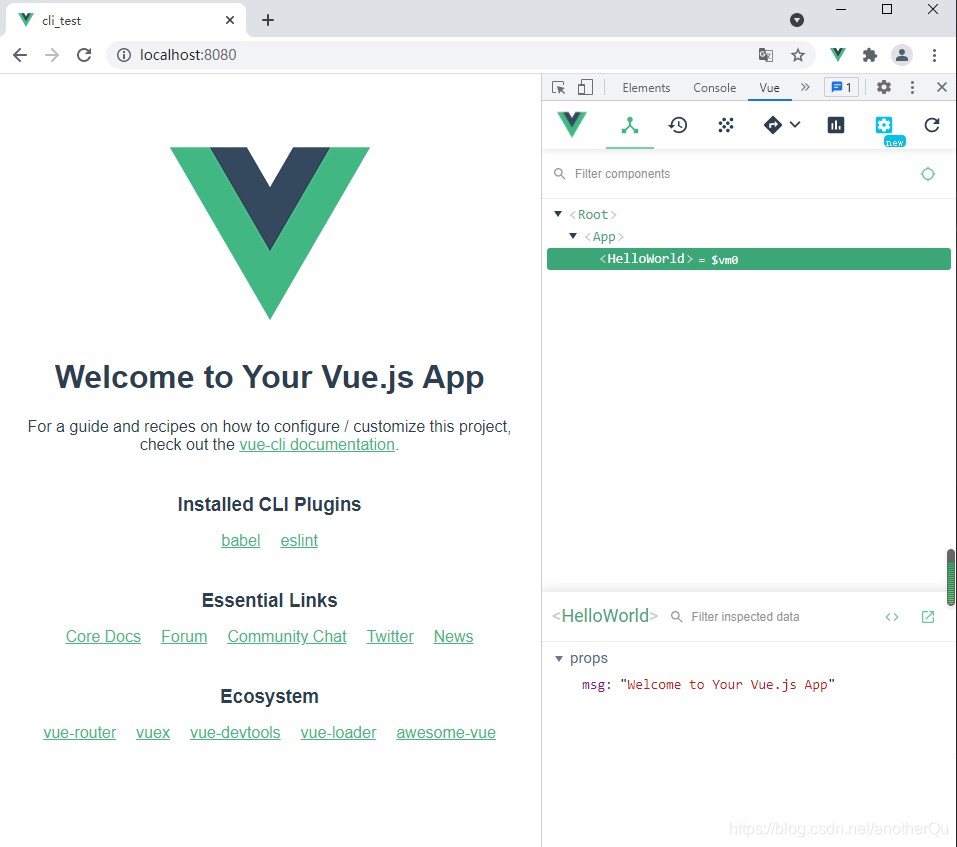Open the Extensions puzzle icon

point(870,55)
